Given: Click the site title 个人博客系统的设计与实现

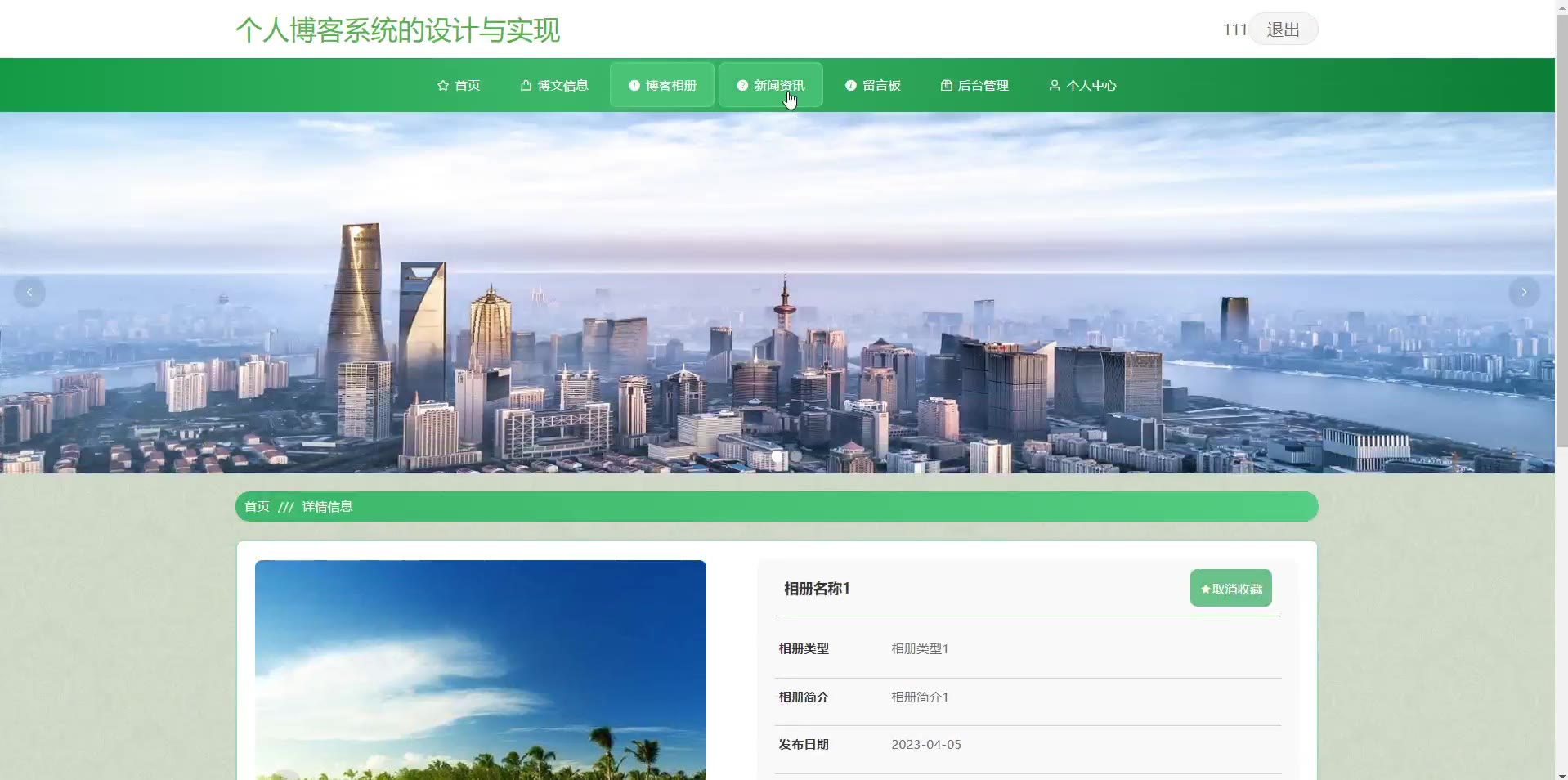Looking at the screenshot, I should tap(398, 30).
